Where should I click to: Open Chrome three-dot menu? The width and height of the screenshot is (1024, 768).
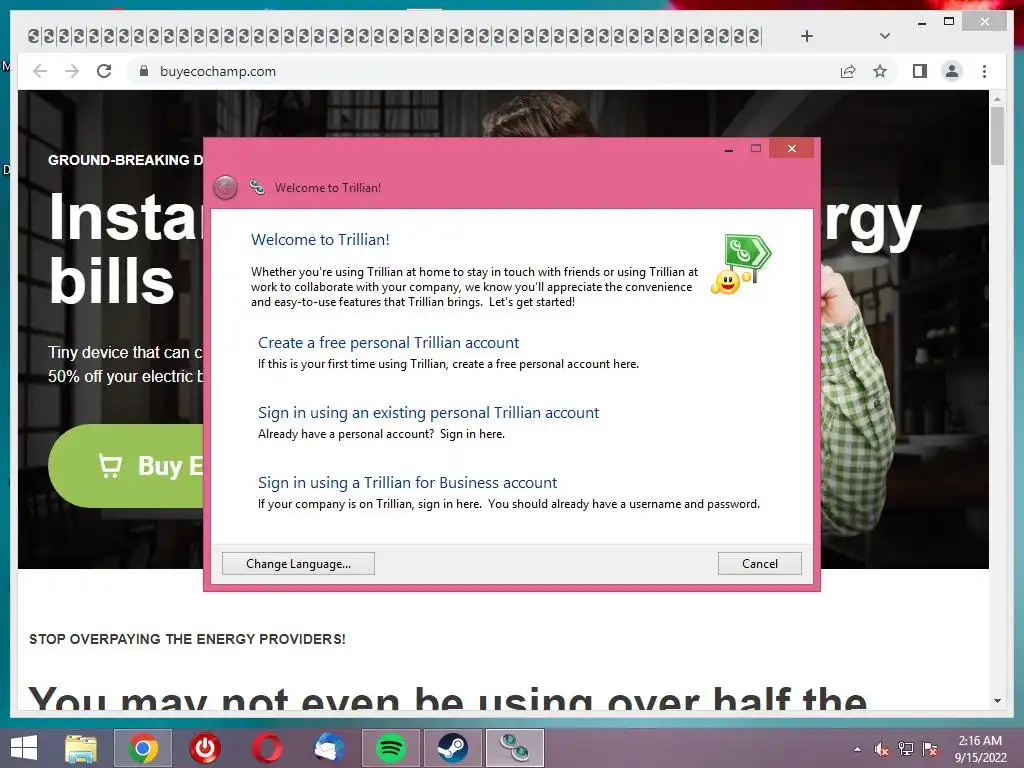(984, 71)
